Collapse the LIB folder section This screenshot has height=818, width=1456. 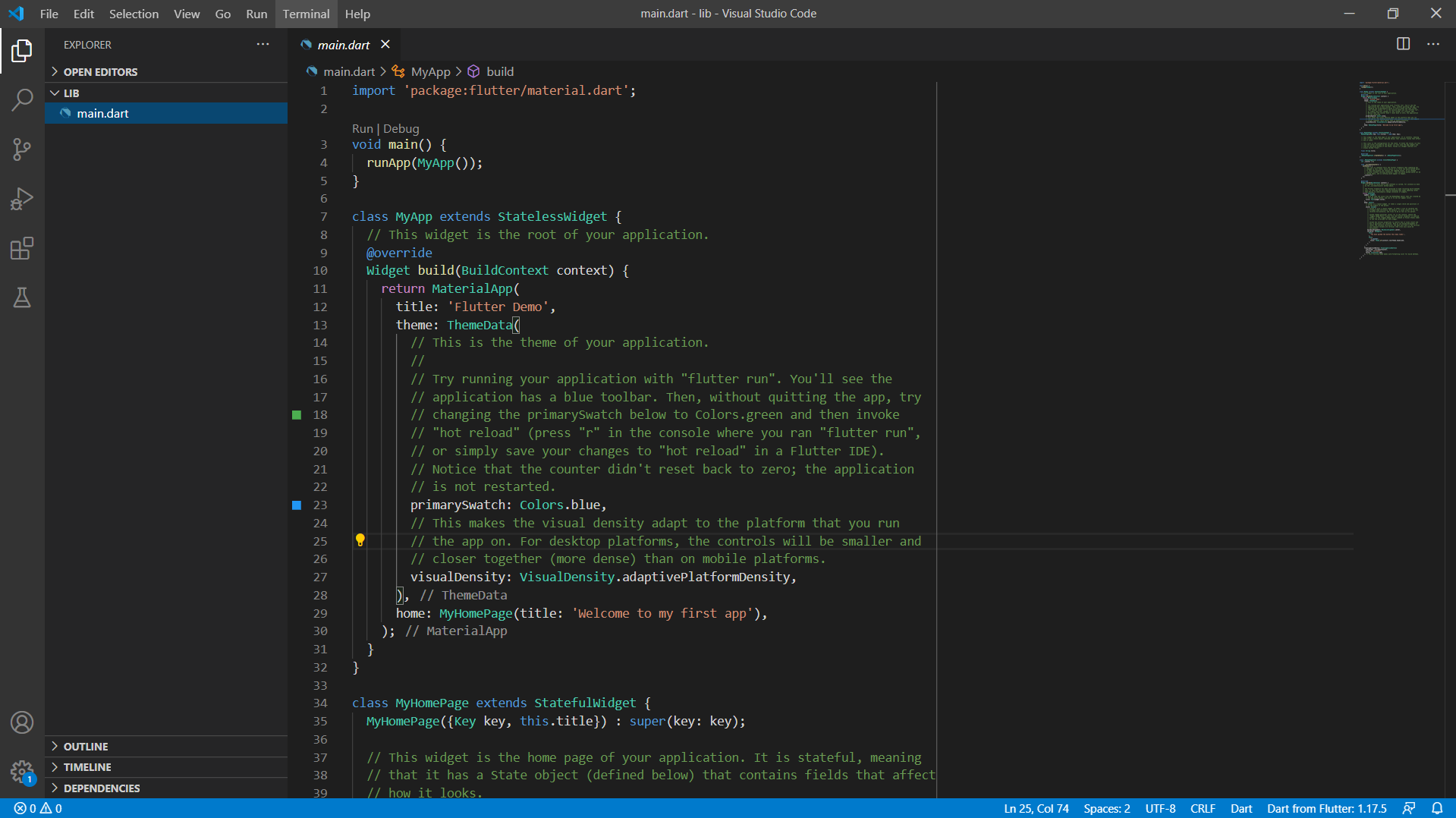click(166, 93)
